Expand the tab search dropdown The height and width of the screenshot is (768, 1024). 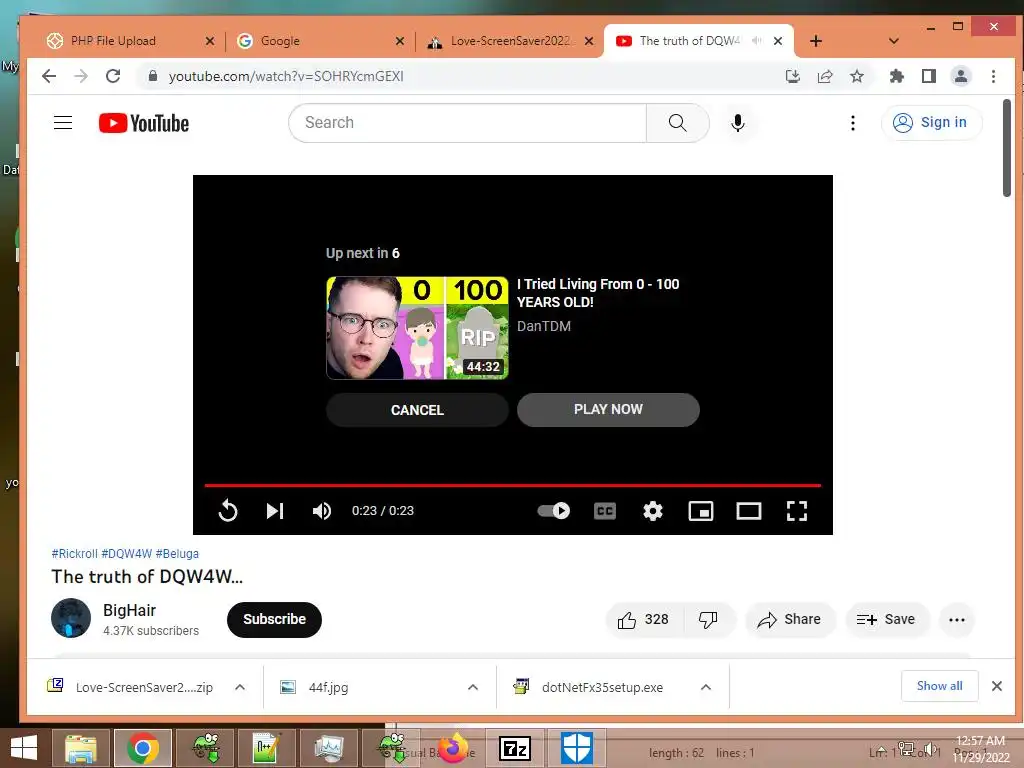[x=894, y=41]
